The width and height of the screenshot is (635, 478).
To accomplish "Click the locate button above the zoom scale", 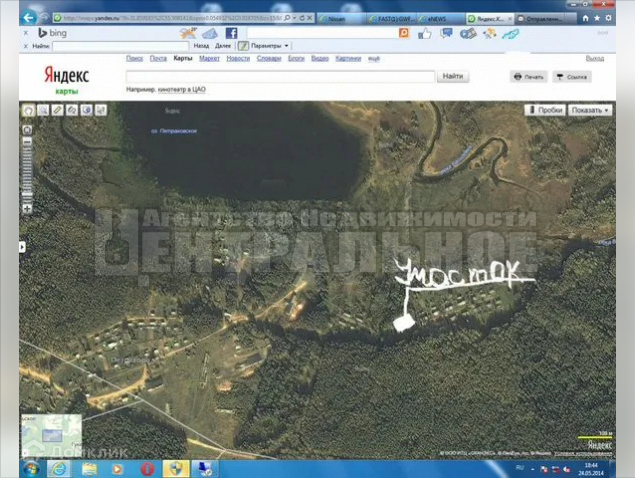I will pos(27,130).
